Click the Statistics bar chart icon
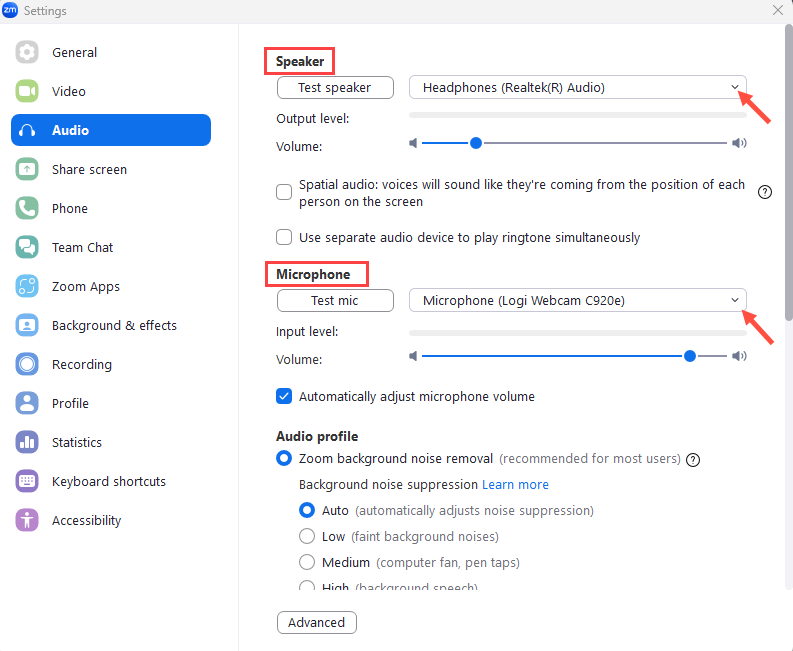 click(27, 442)
